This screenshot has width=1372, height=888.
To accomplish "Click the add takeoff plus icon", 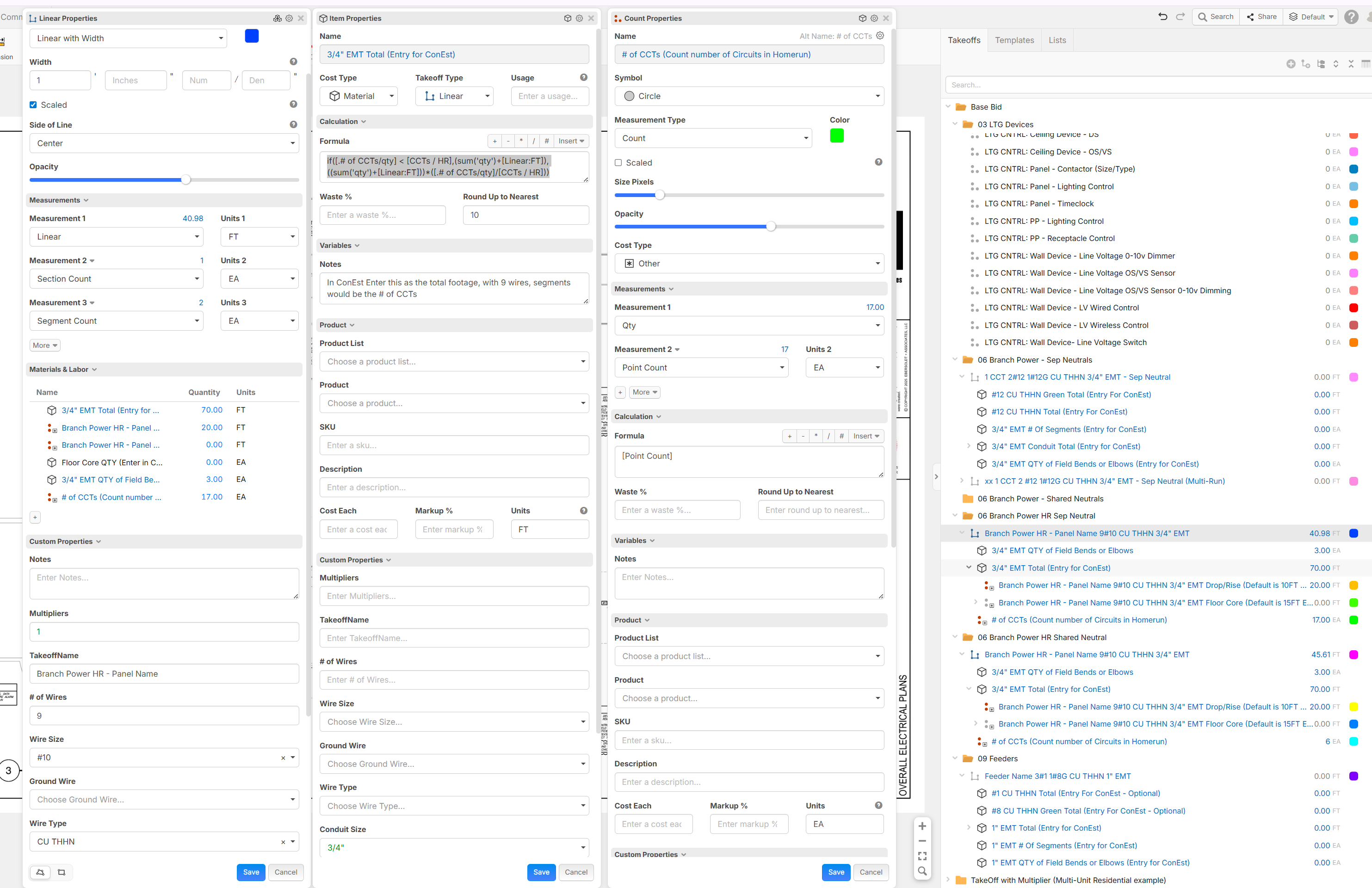I will coord(1291,64).
